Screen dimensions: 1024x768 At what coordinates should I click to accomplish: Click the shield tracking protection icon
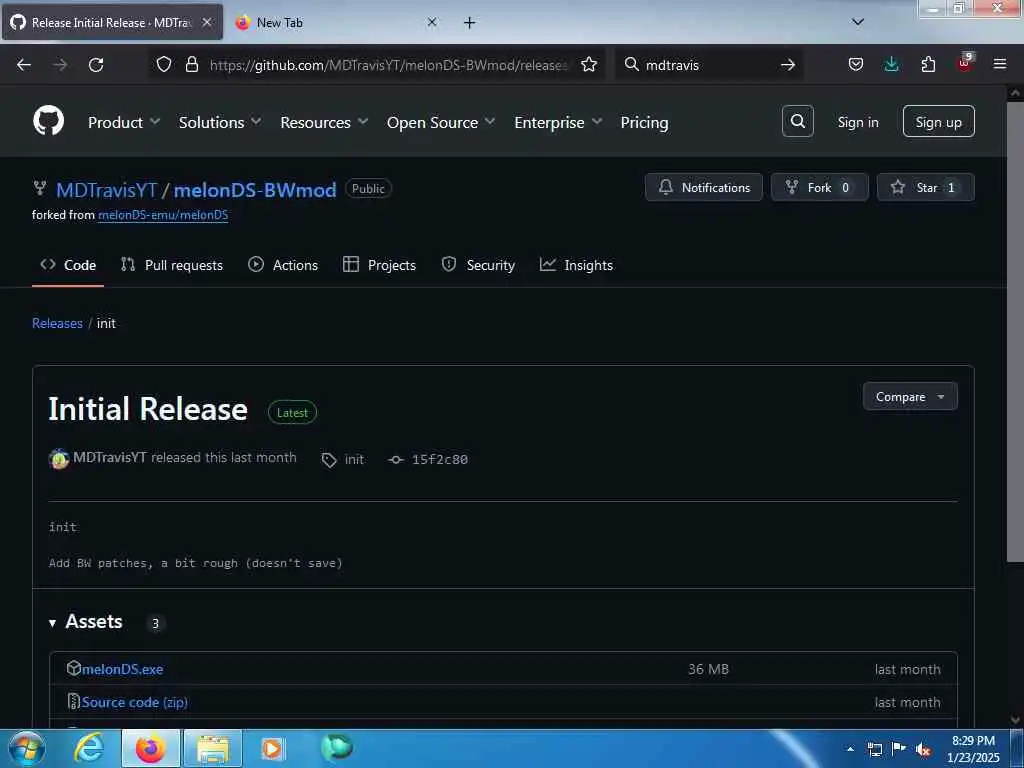164,65
